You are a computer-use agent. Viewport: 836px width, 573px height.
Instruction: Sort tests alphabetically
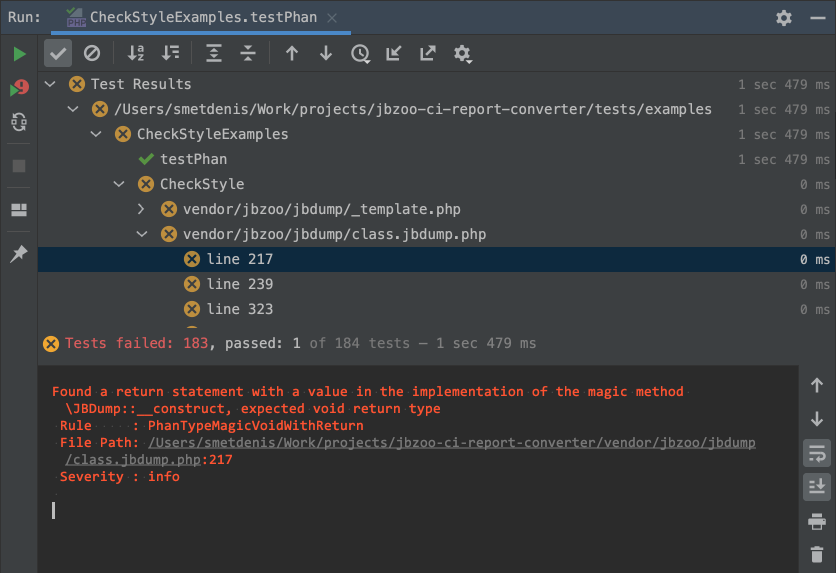point(136,53)
